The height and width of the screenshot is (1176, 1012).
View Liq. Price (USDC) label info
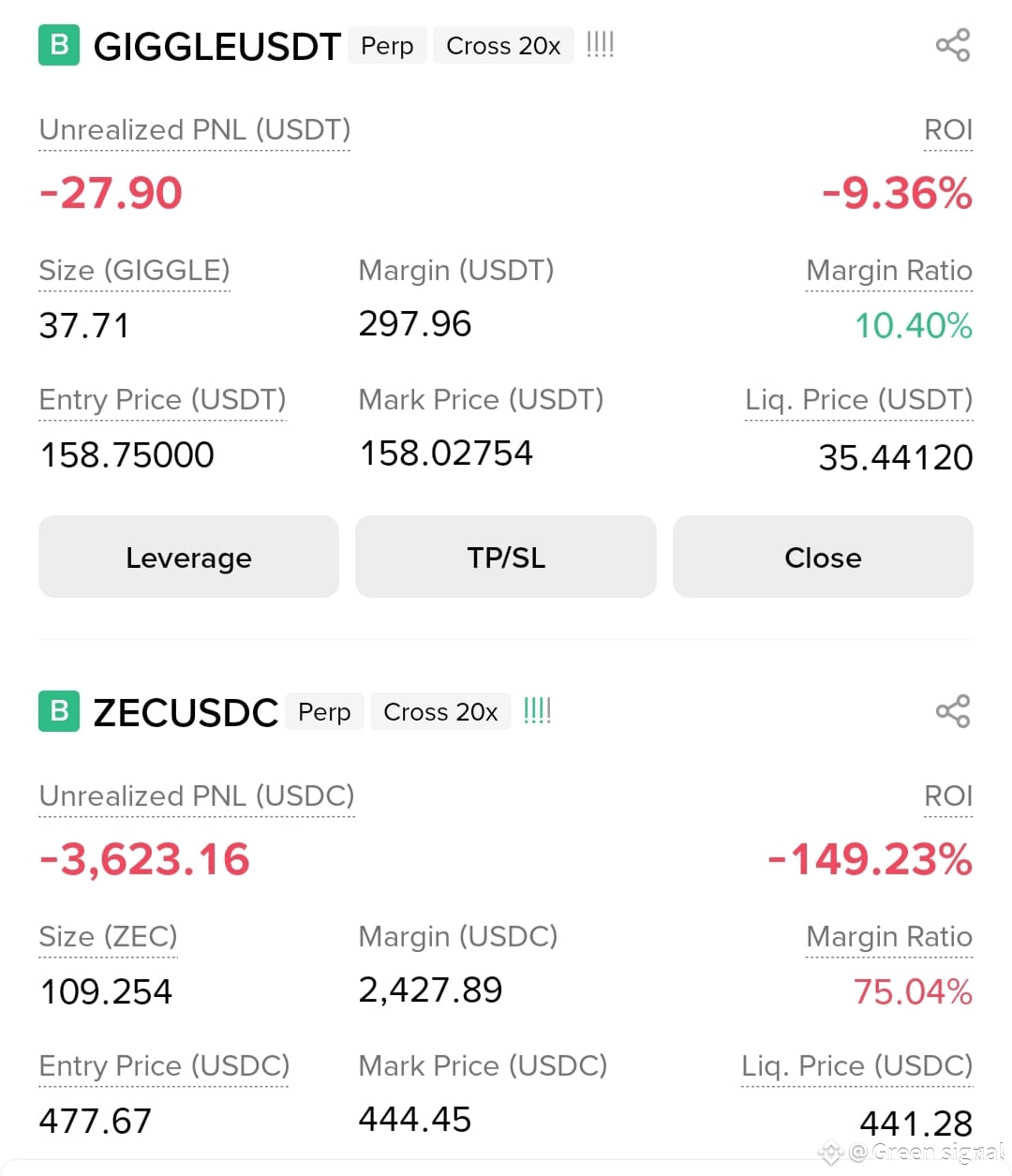click(856, 1066)
